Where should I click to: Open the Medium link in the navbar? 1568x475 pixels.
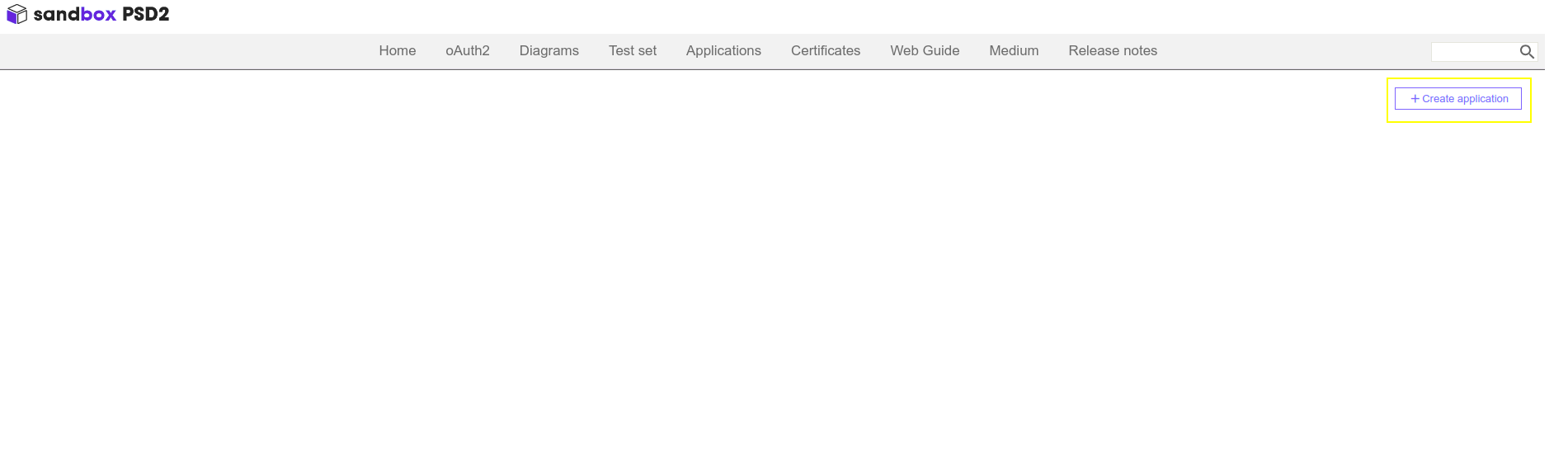(1014, 51)
